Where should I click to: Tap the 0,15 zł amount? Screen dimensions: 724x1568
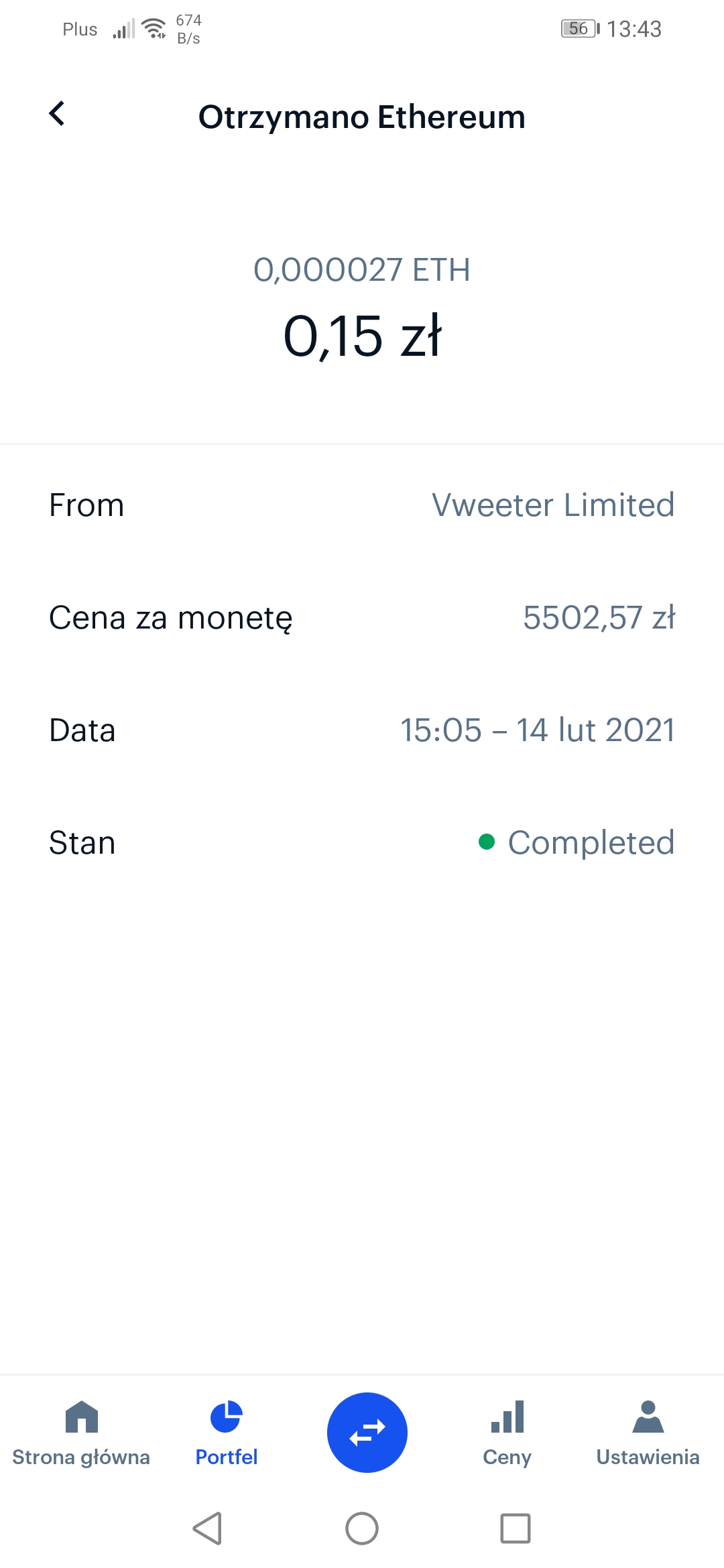tap(362, 336)
